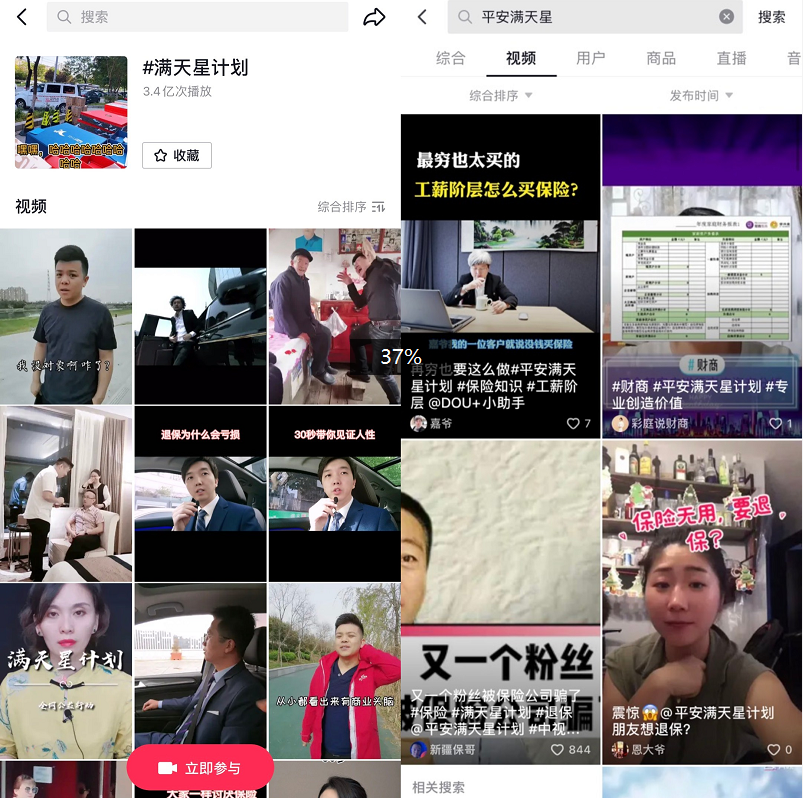Open the 保险无用,要退保 video
Image resolution: width=803 pixels, height=798 pixels.
[702, 602]
